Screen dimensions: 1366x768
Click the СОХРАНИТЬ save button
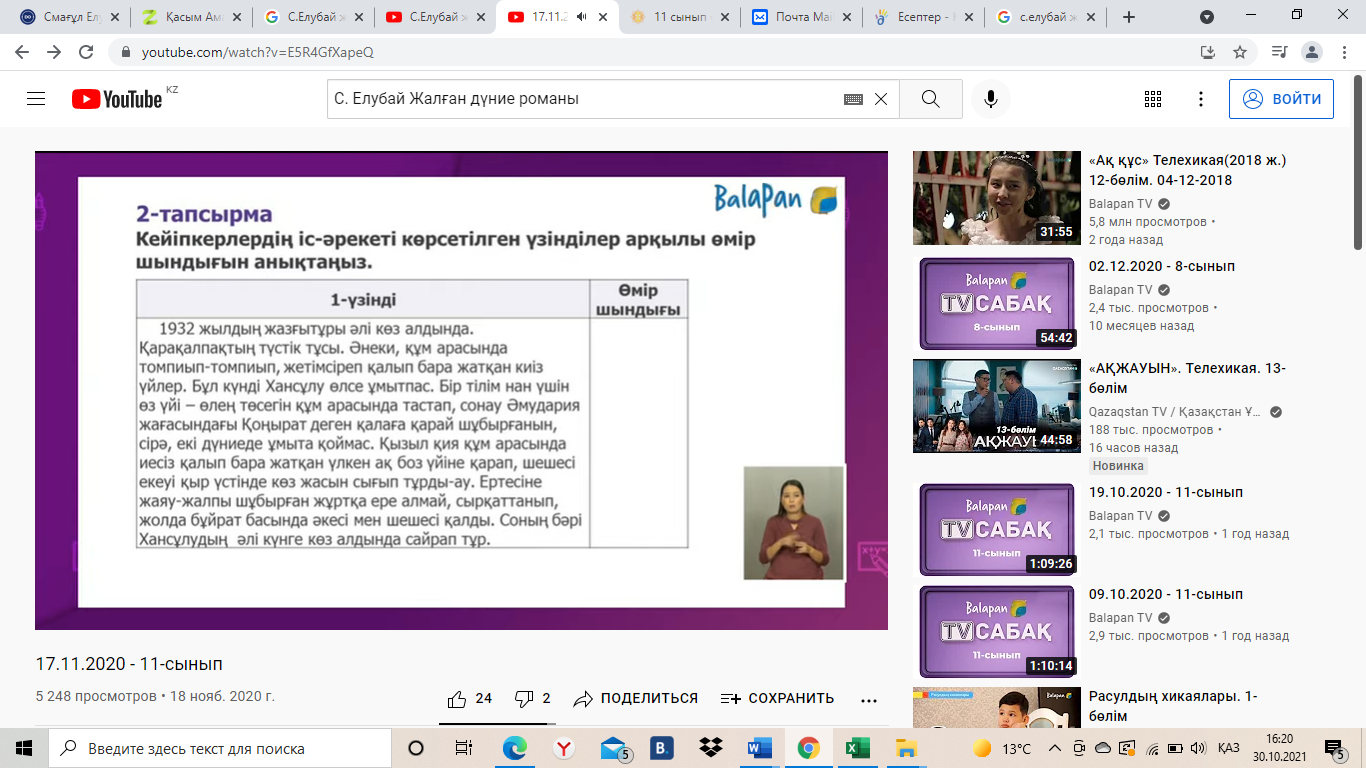(x=777, y=698)
